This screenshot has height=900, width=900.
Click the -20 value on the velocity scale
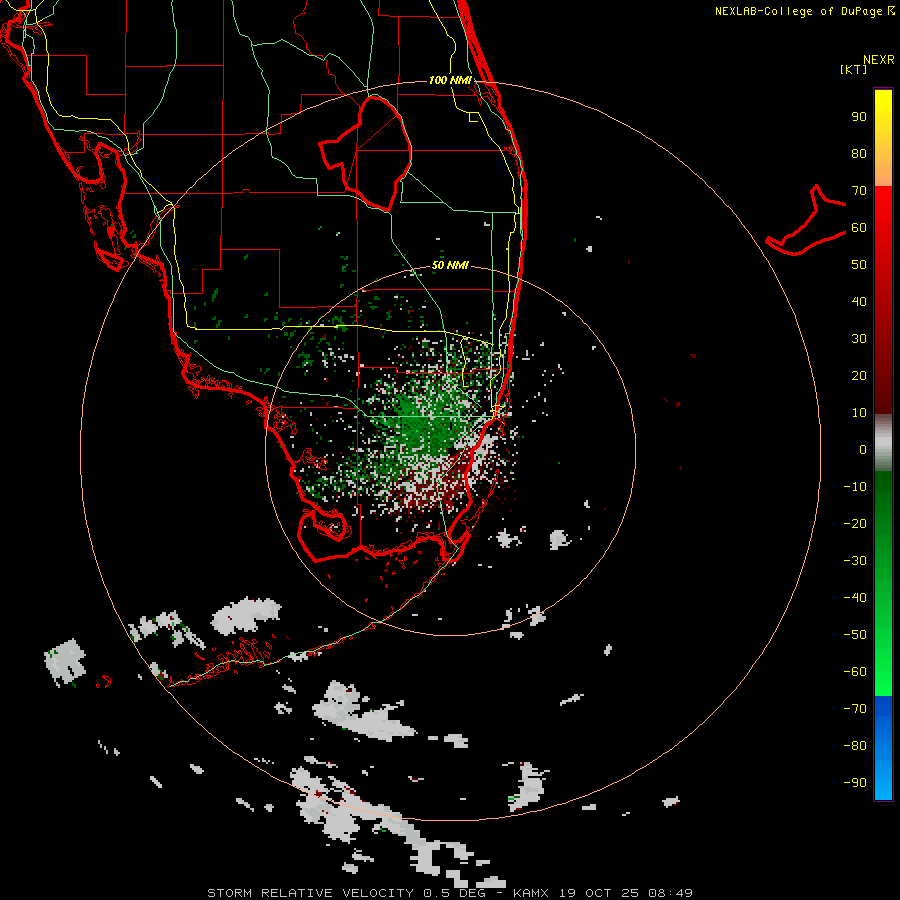click(x=855, y=524)
